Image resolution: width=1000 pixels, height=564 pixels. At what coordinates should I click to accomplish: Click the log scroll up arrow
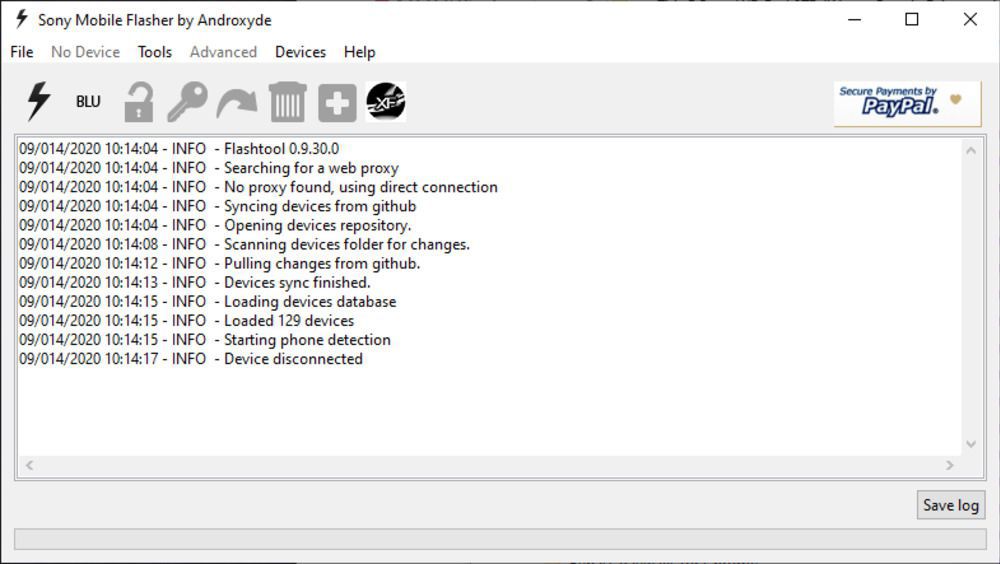tap(971, 151)
